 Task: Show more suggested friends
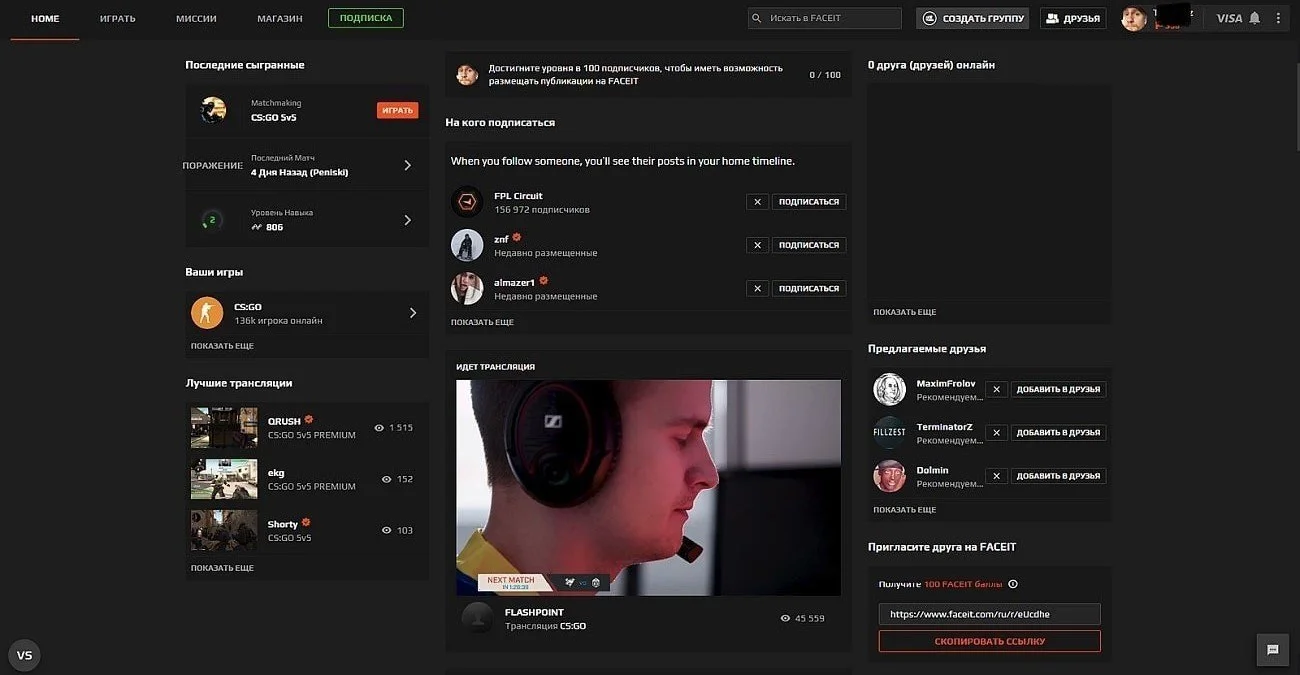point(904,510)
